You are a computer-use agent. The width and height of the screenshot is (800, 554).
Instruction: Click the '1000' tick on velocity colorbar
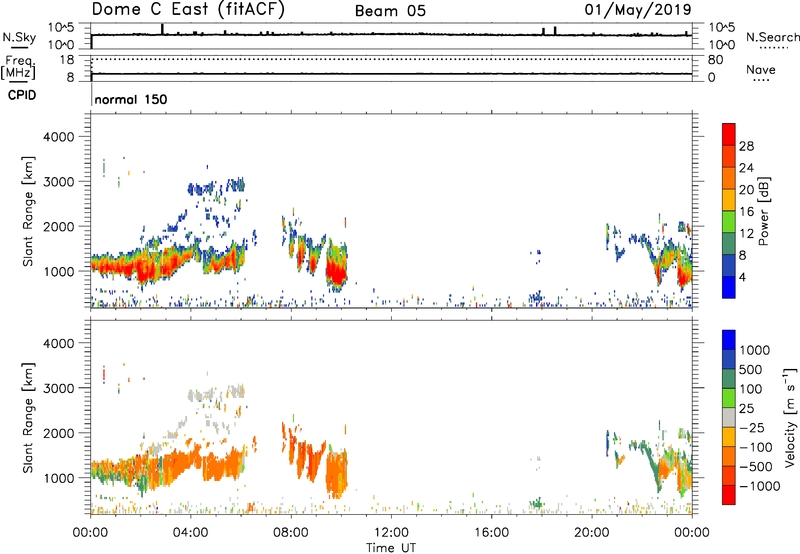point(755,350)
